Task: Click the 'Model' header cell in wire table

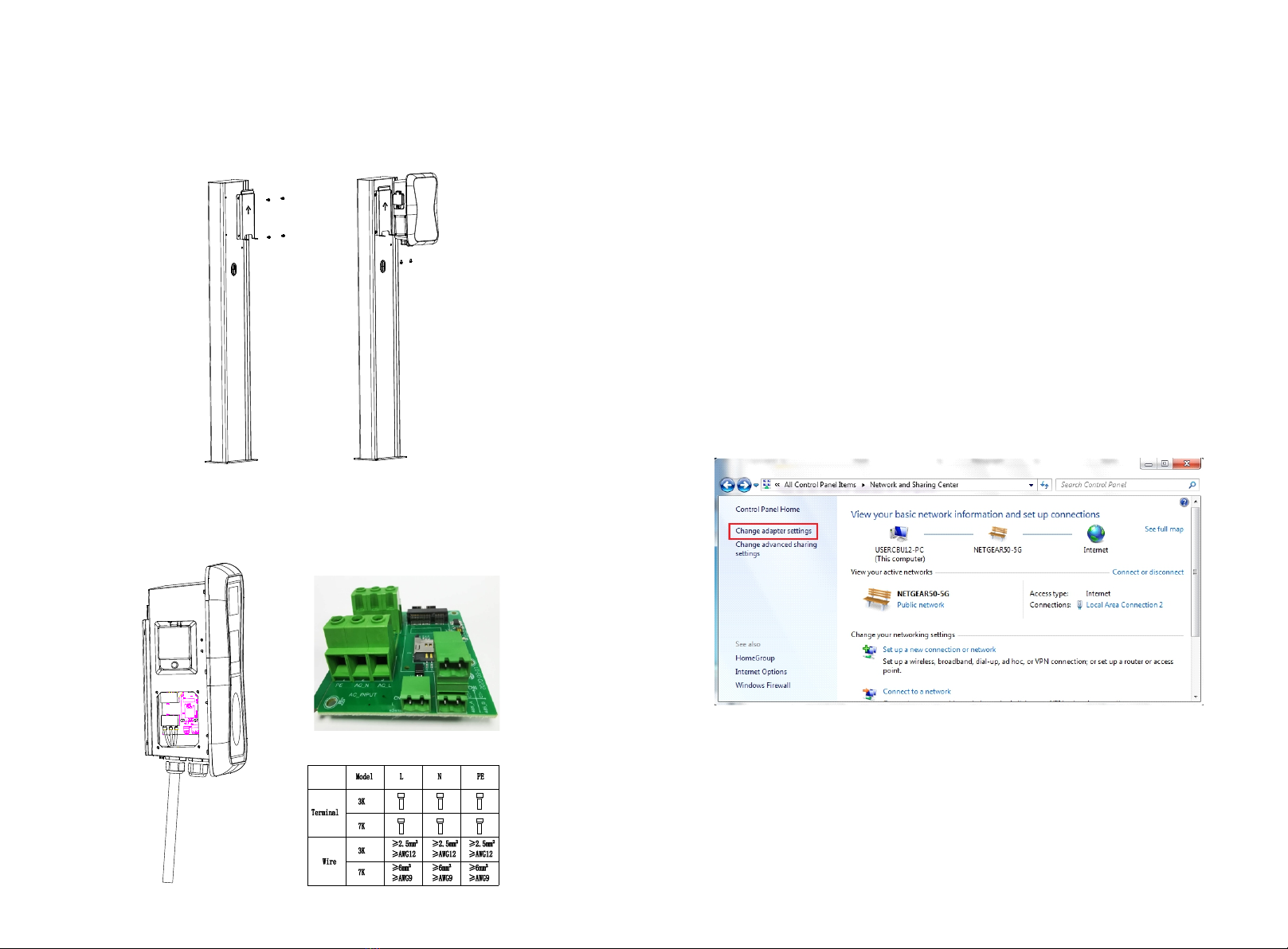Action: click(364, 777)
